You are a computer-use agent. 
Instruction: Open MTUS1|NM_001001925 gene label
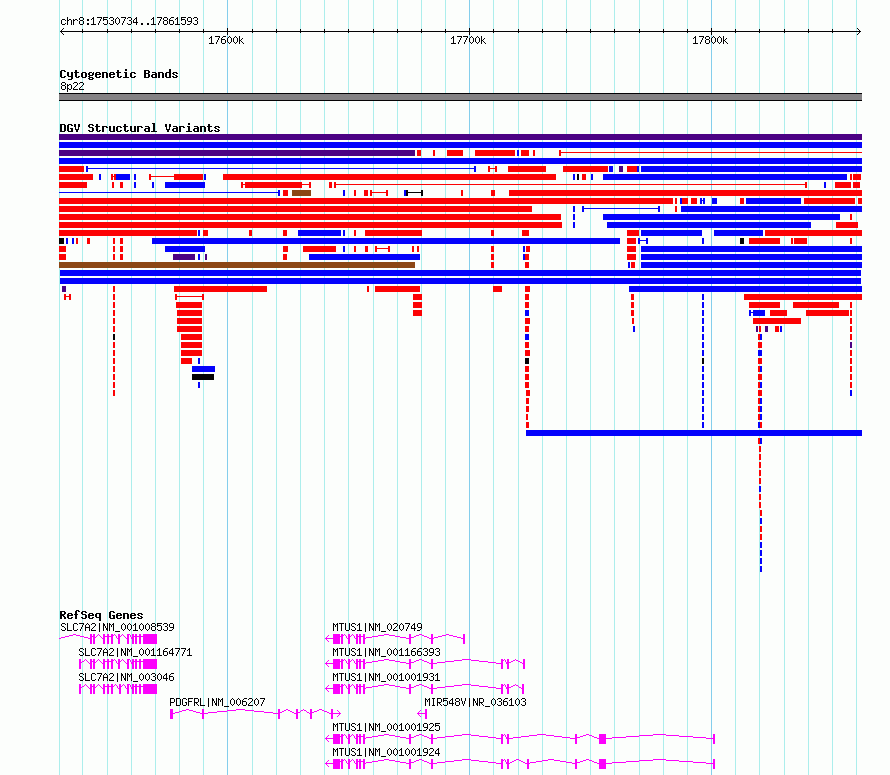(387, 727)
